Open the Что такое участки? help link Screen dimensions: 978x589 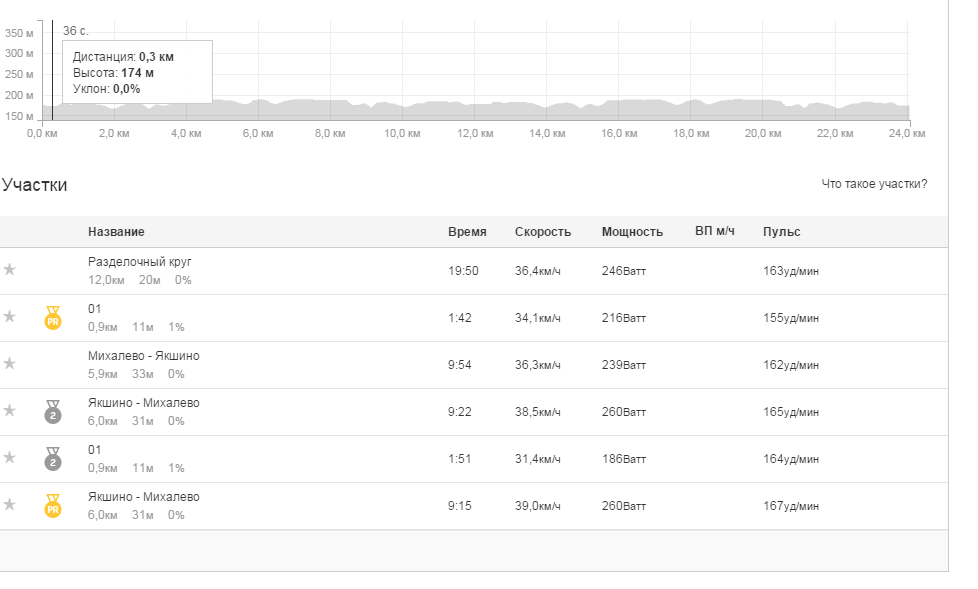874,184
